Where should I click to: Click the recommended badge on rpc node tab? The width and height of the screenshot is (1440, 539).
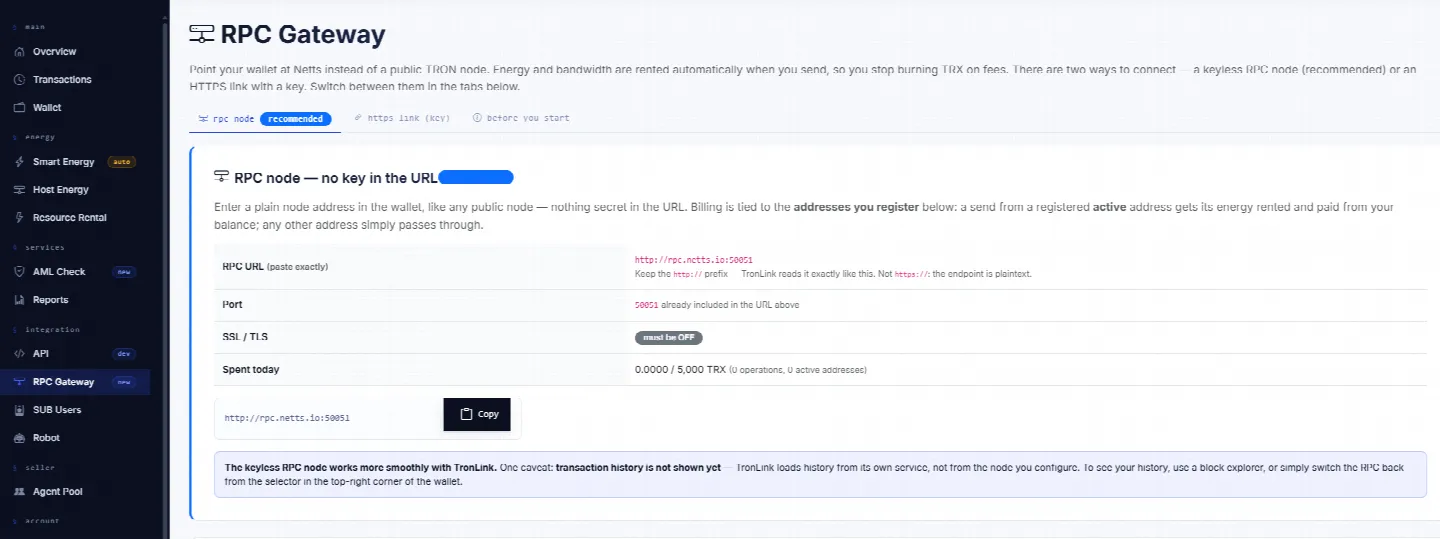(x=296, y=118)
